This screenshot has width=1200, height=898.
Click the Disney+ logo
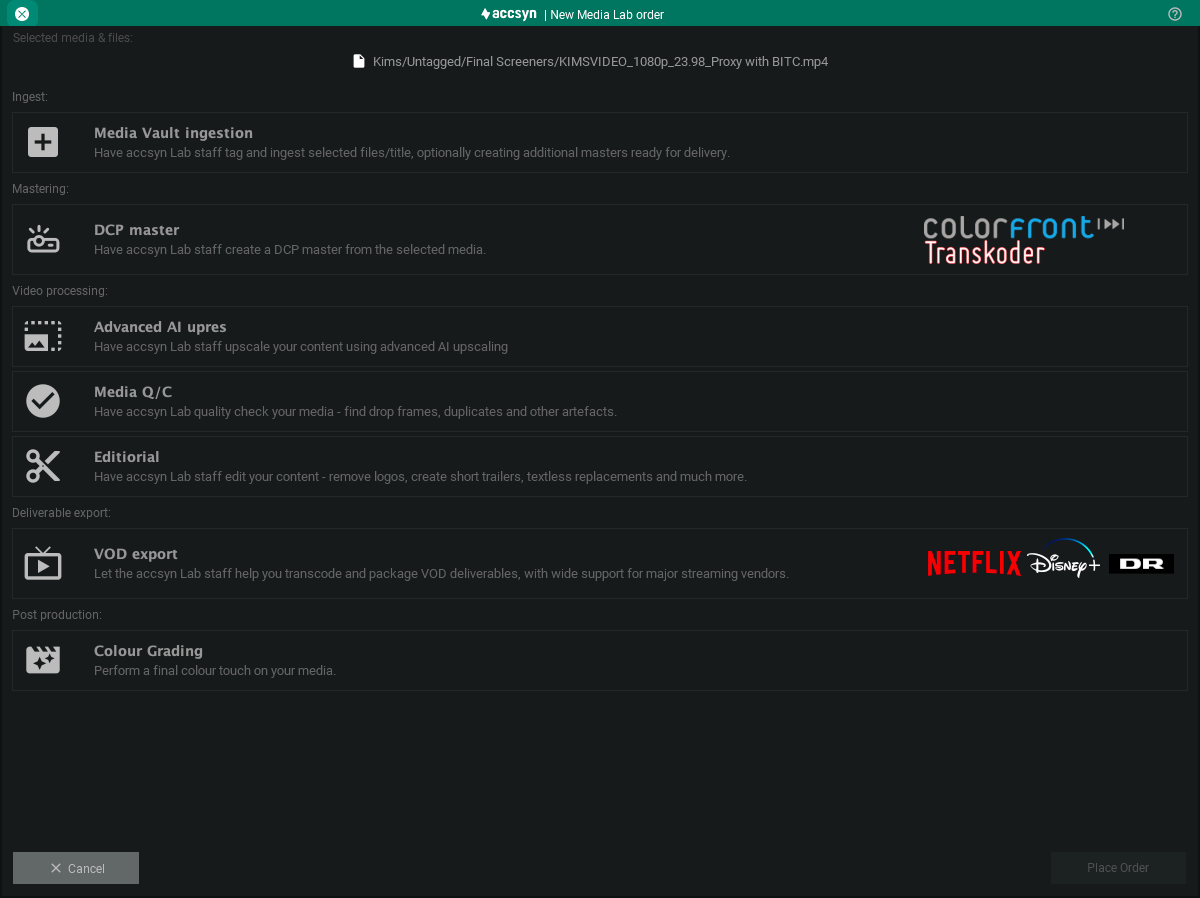[1063, 560]
